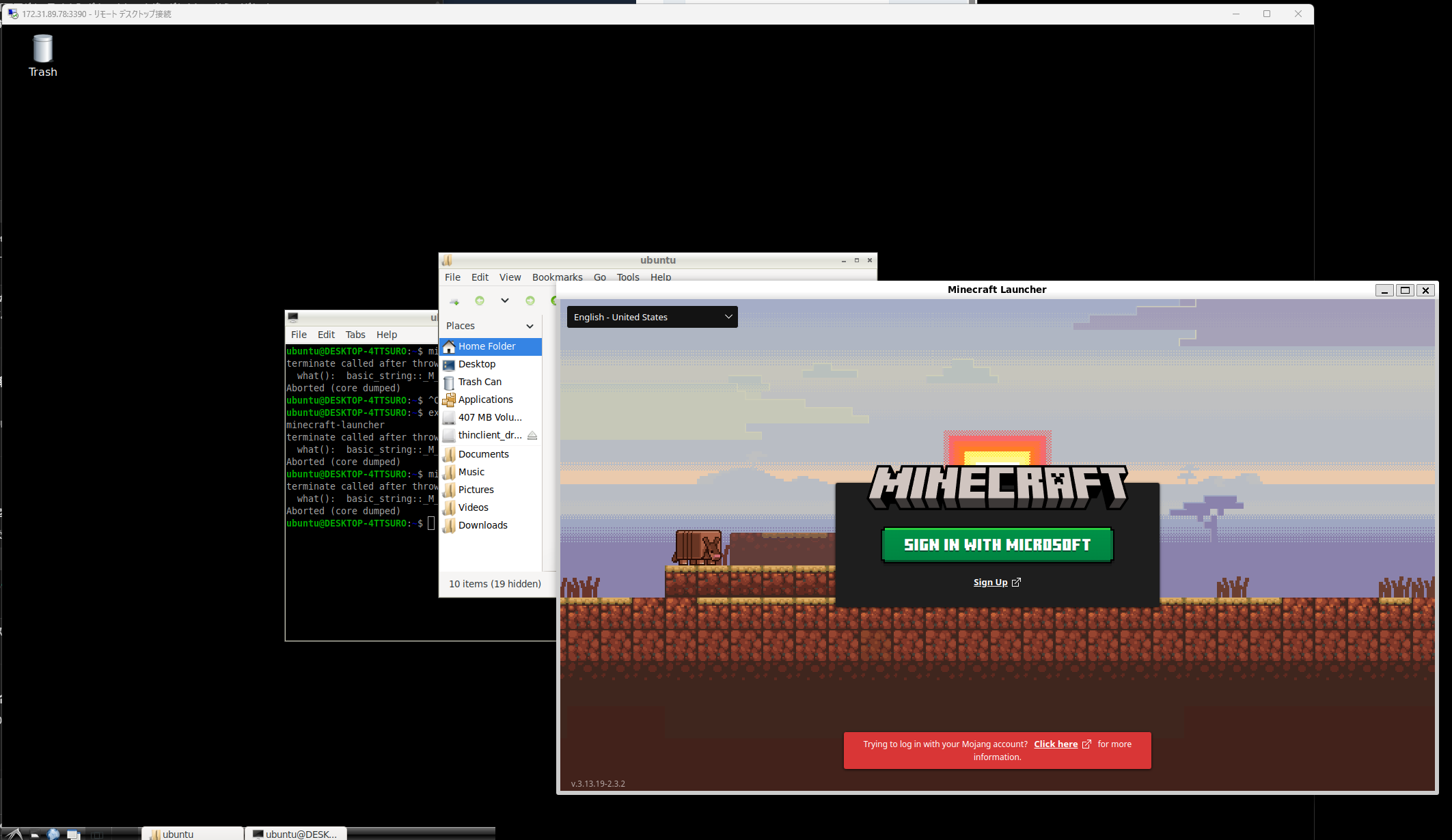Launch file manager from taskbar quick-launch icon
The width and height of the screenshot is (1452, 840).
34,835
